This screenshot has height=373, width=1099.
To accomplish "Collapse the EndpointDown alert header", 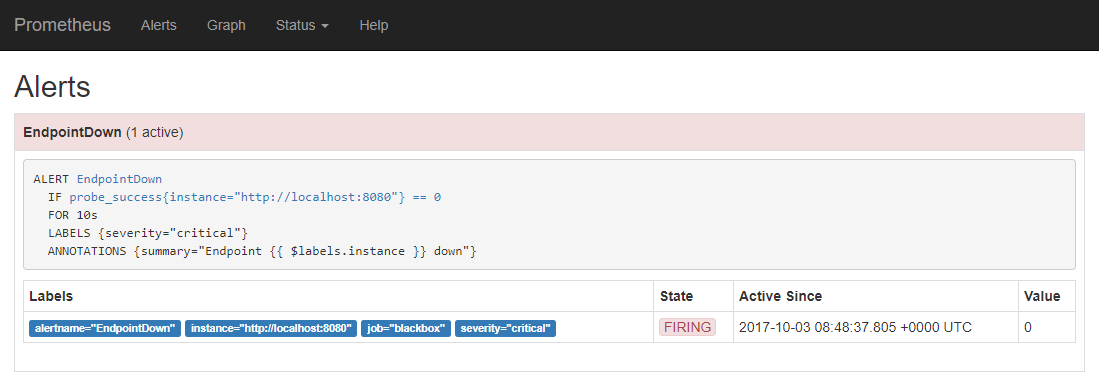I will click(550, 133).
